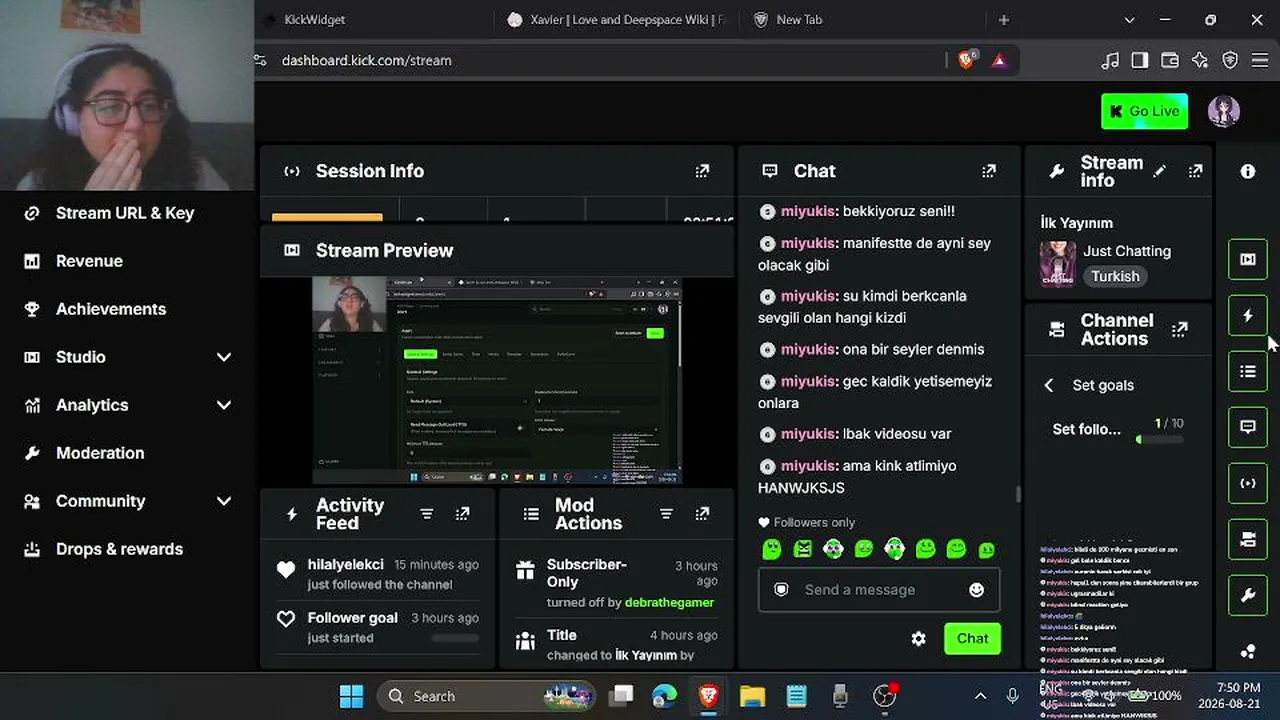Expand the Analytics submenu chevron
Viewport: 1280px width, 720px height.
pyautogui.click(x=224, y=405)
